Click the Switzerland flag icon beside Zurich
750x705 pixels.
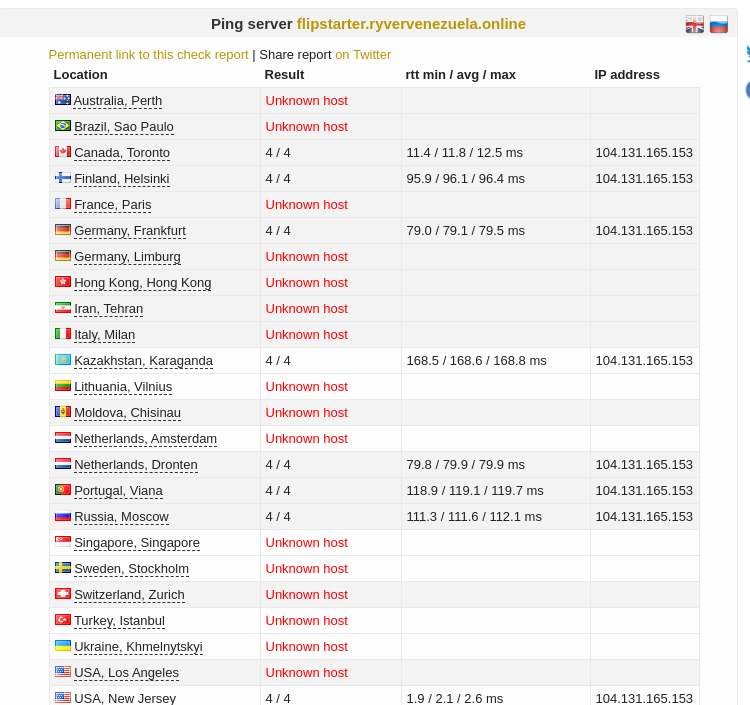[x=63, y=594]
